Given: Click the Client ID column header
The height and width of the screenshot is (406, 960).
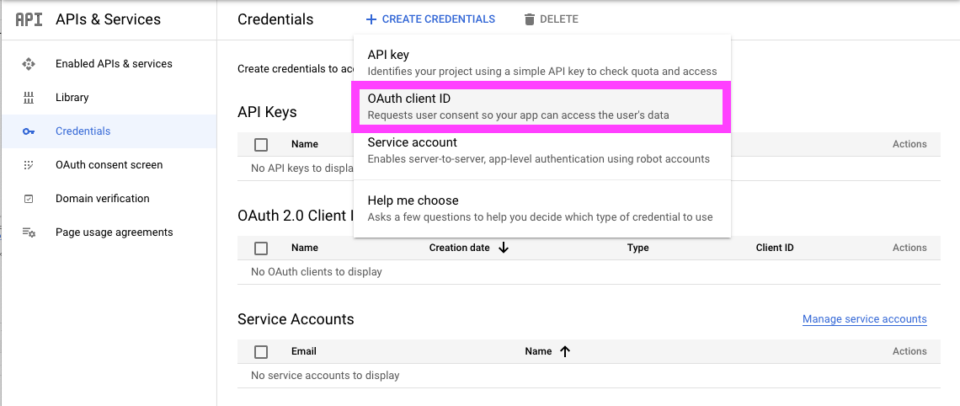Looking at the screenshot, I should pos(774,248).
